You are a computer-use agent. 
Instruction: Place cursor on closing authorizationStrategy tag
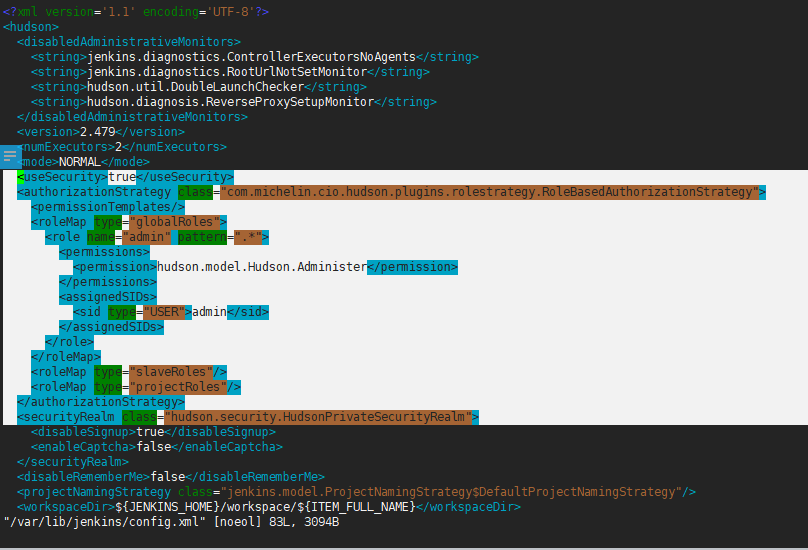(x=100, y=402)
